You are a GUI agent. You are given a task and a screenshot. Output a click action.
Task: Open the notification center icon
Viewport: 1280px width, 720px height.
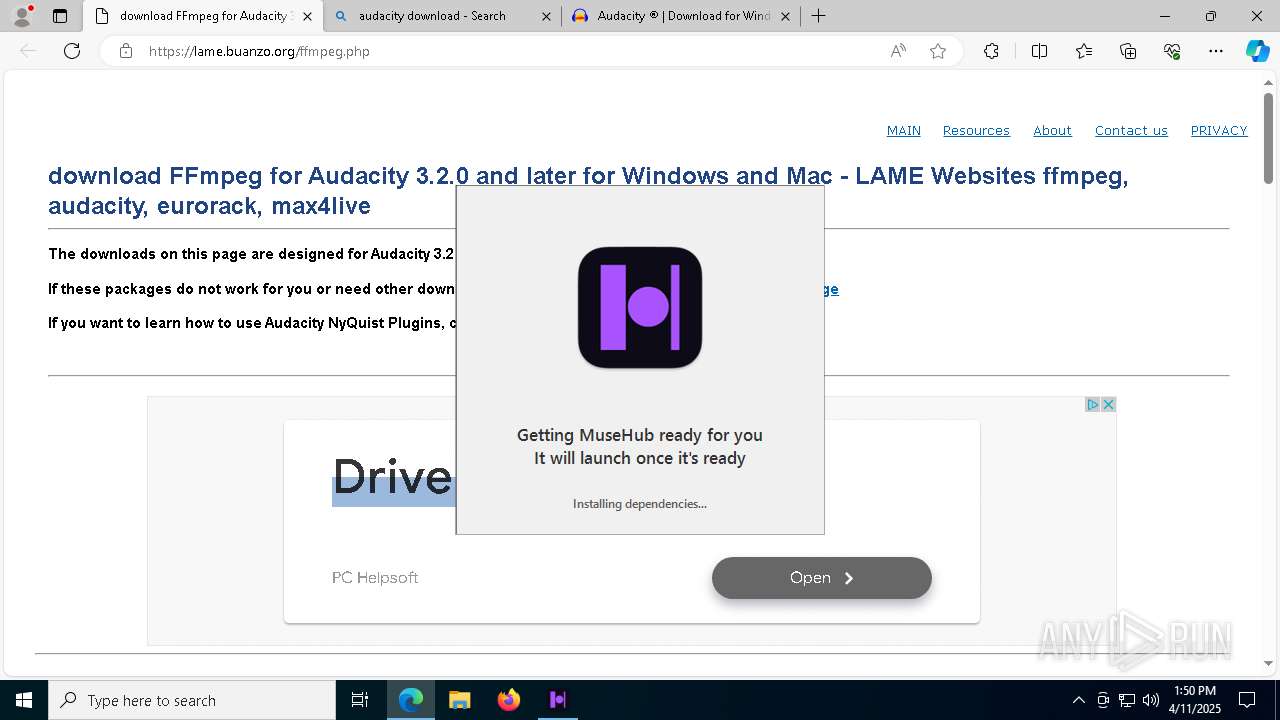(x=1247, y=700)
